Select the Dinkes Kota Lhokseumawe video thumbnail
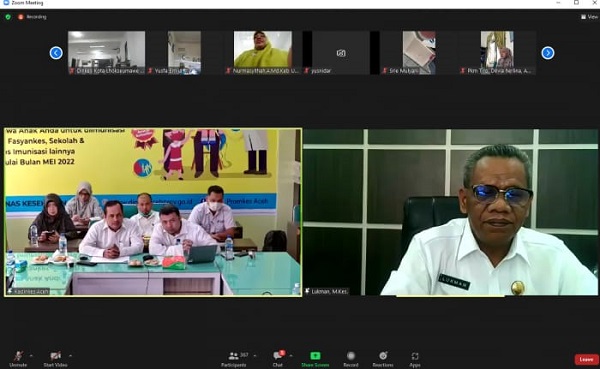Image resolution: width=600 pixels, height=369 pixels. [106, 52]
